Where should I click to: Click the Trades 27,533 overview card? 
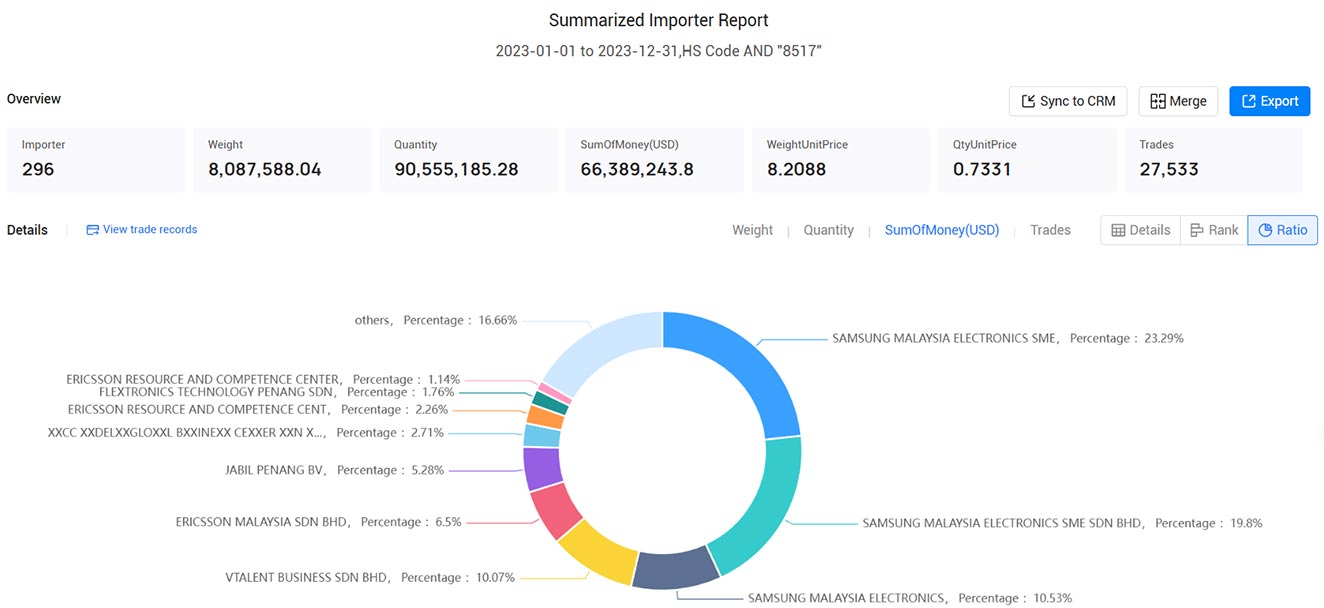(x=1213, y=159)
